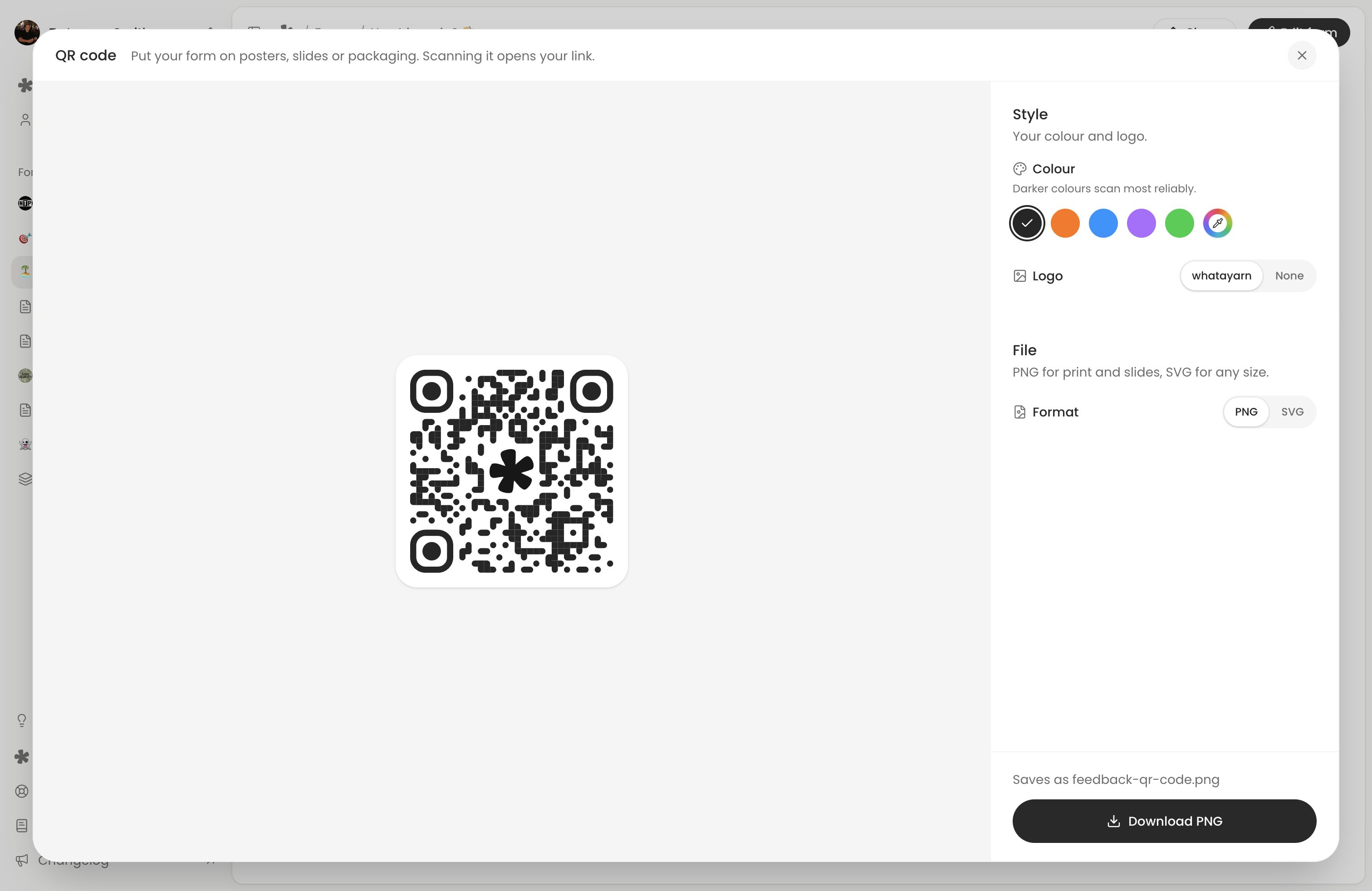Click the QR code preview image
The image size is (1372, 891).
[511, 471]
